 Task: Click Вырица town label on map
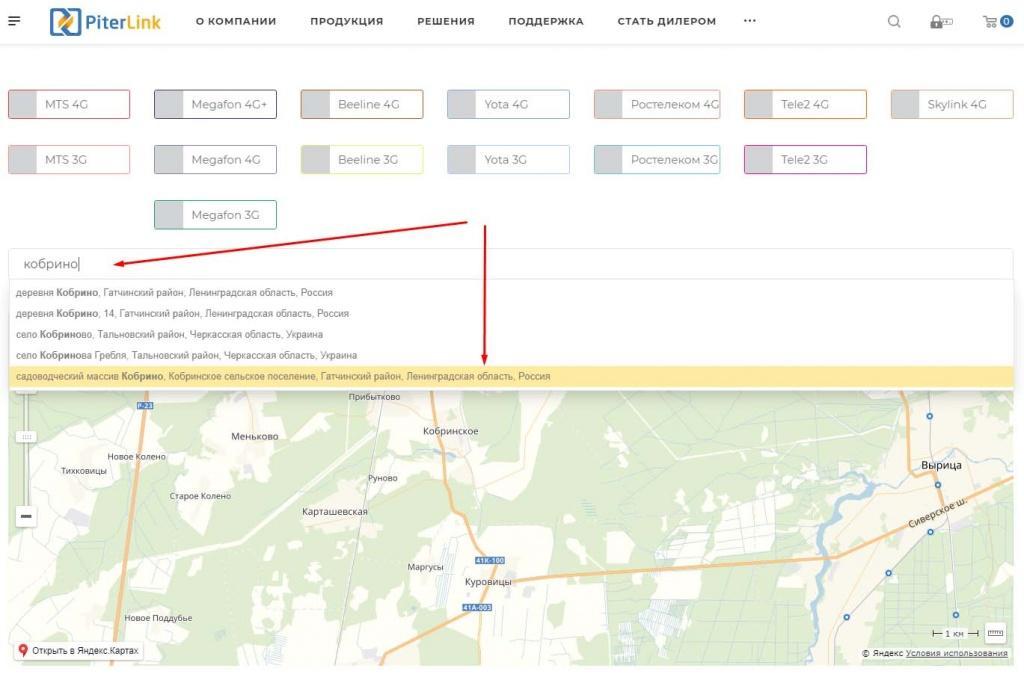(941, 466)
